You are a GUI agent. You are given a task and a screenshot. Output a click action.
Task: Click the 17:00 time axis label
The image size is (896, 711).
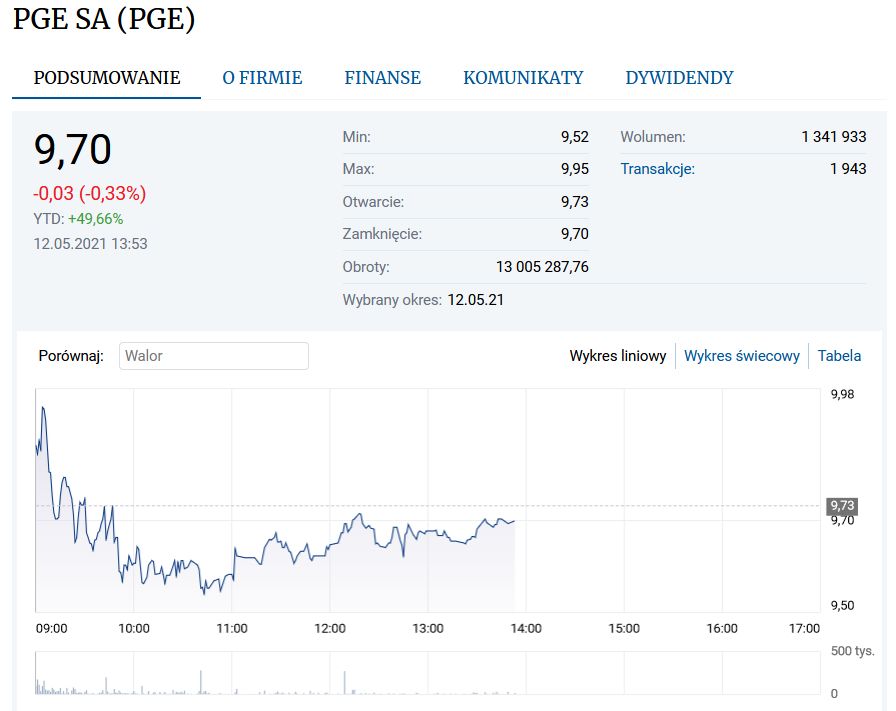(804, 629)
